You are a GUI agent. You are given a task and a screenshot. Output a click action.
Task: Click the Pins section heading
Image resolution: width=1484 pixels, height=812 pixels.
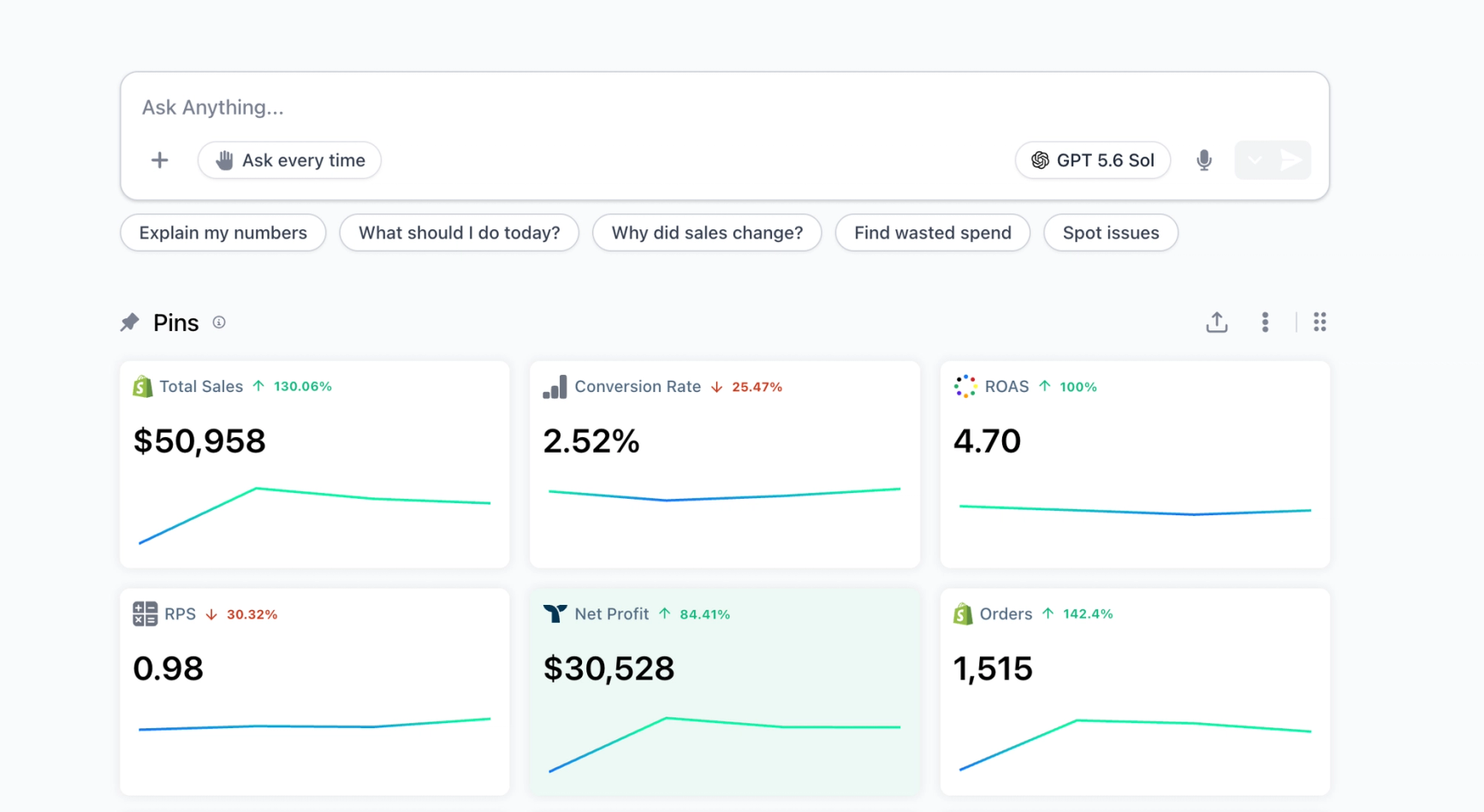coord(175,323)
